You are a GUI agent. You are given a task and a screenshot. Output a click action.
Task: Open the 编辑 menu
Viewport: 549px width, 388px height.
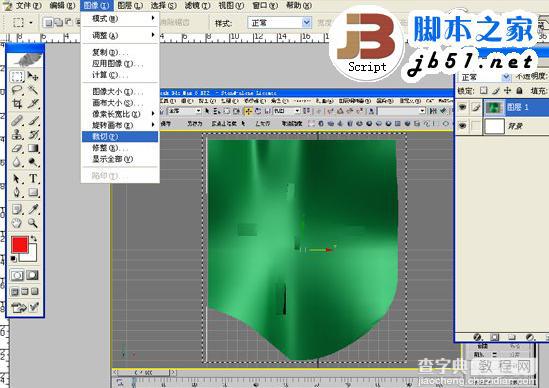(62, 6)
